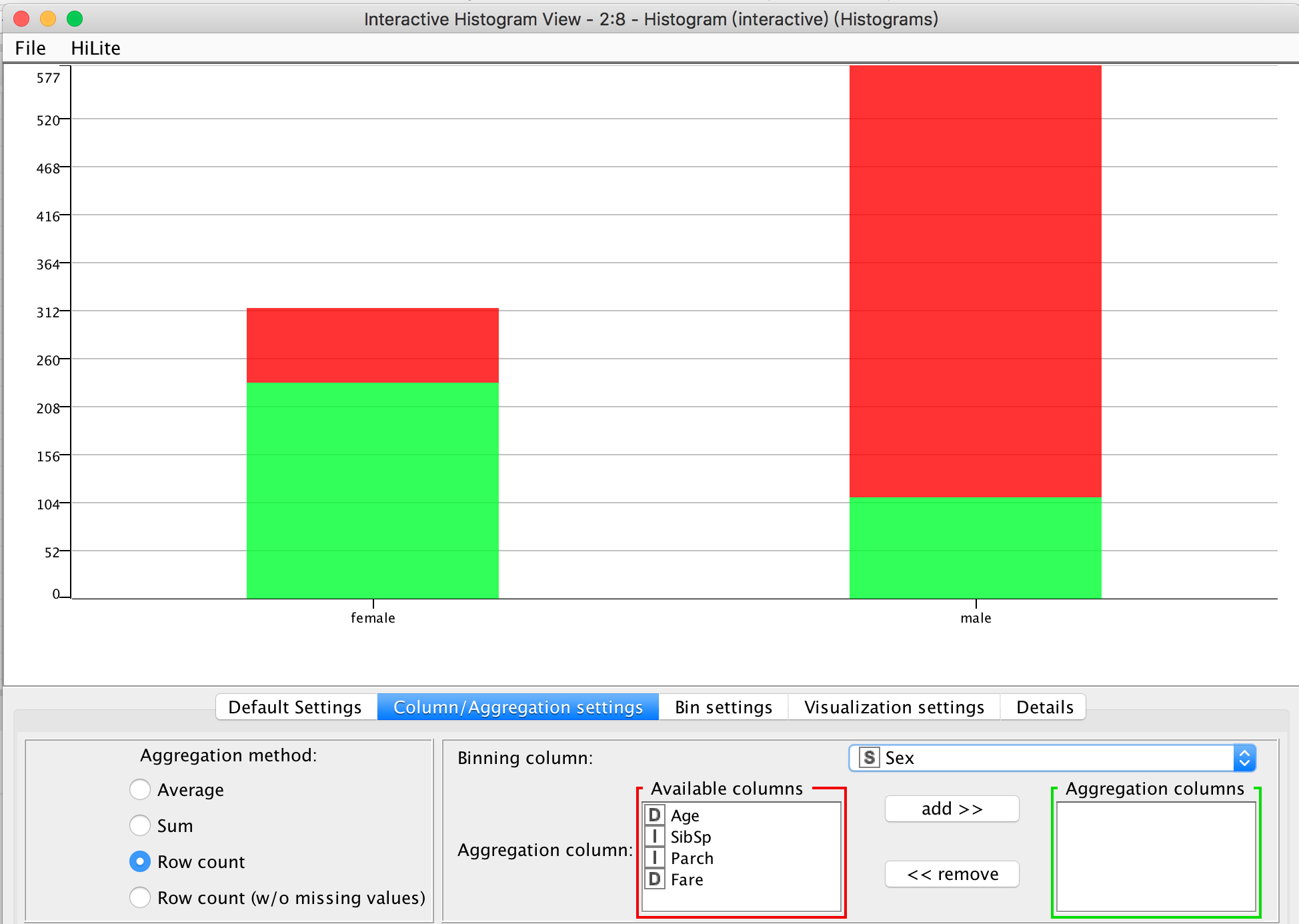
Task: Click the I type icon beside Parch
Action: [655, 857]
